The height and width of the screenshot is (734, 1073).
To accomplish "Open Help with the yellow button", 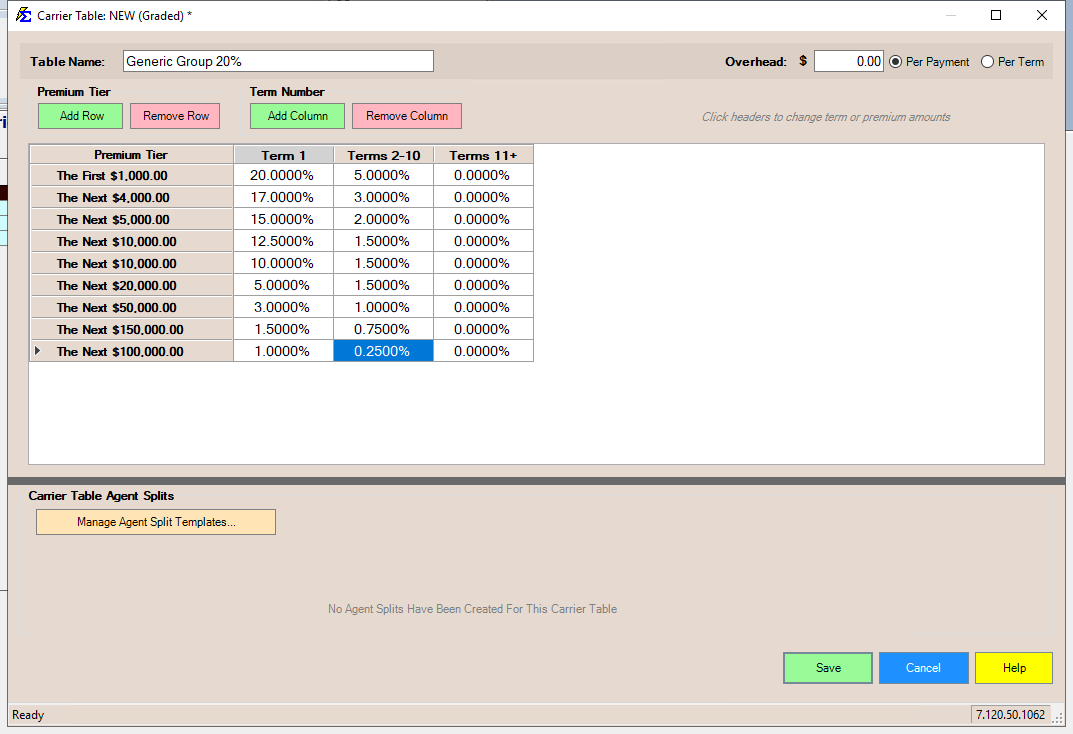I will coord(1013,668).
